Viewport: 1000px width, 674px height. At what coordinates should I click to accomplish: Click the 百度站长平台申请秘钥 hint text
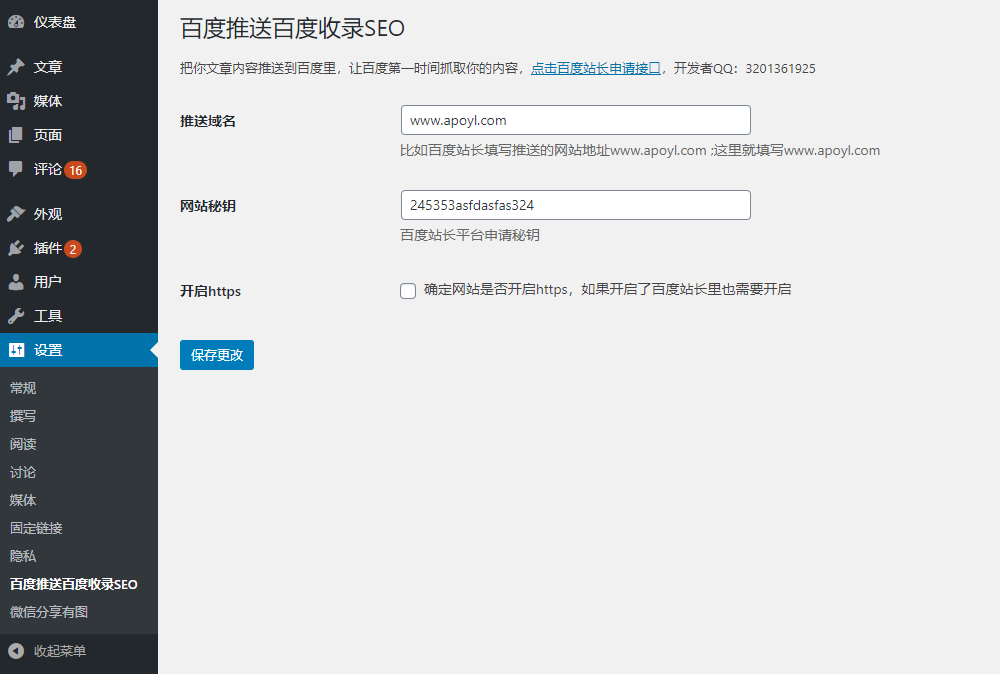click(470, 235)
